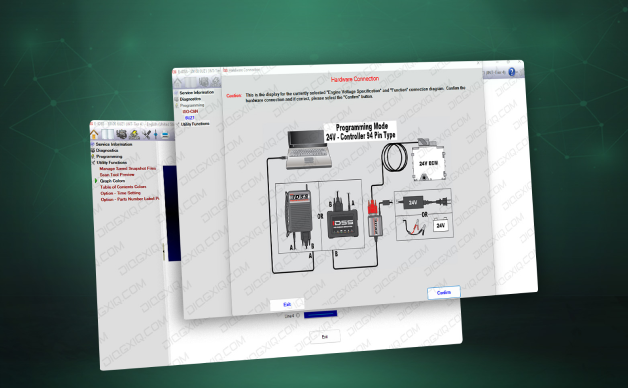Click faded book icon in front window toolbar
This screenshot has height=388, width=628.
pos(191,82)
